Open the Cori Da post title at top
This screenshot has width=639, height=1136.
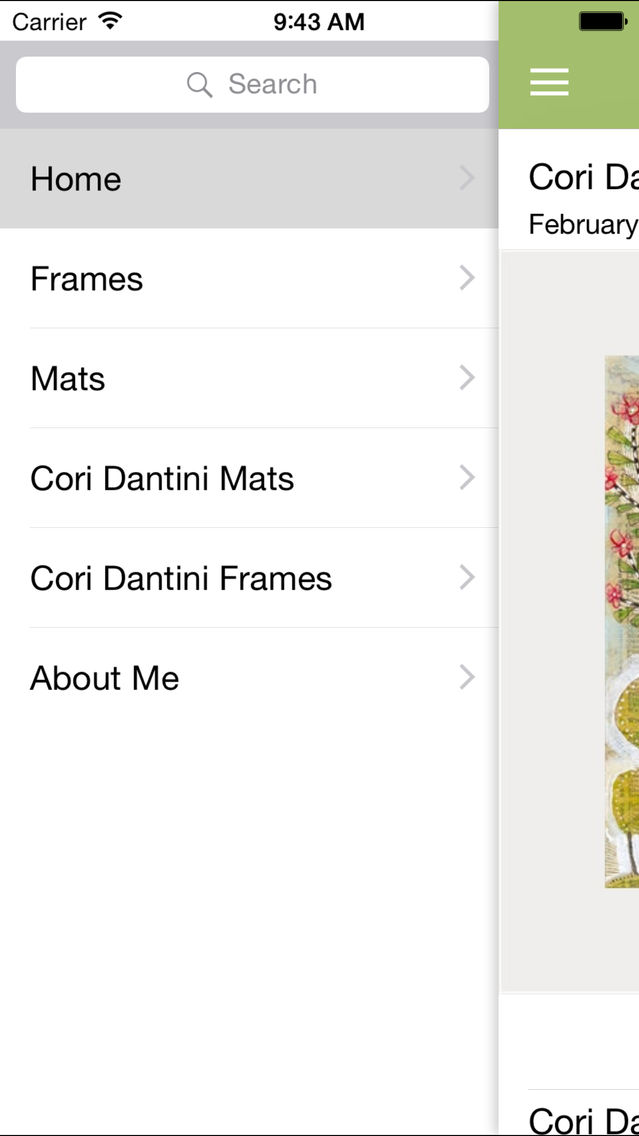[x=583, y=178]
